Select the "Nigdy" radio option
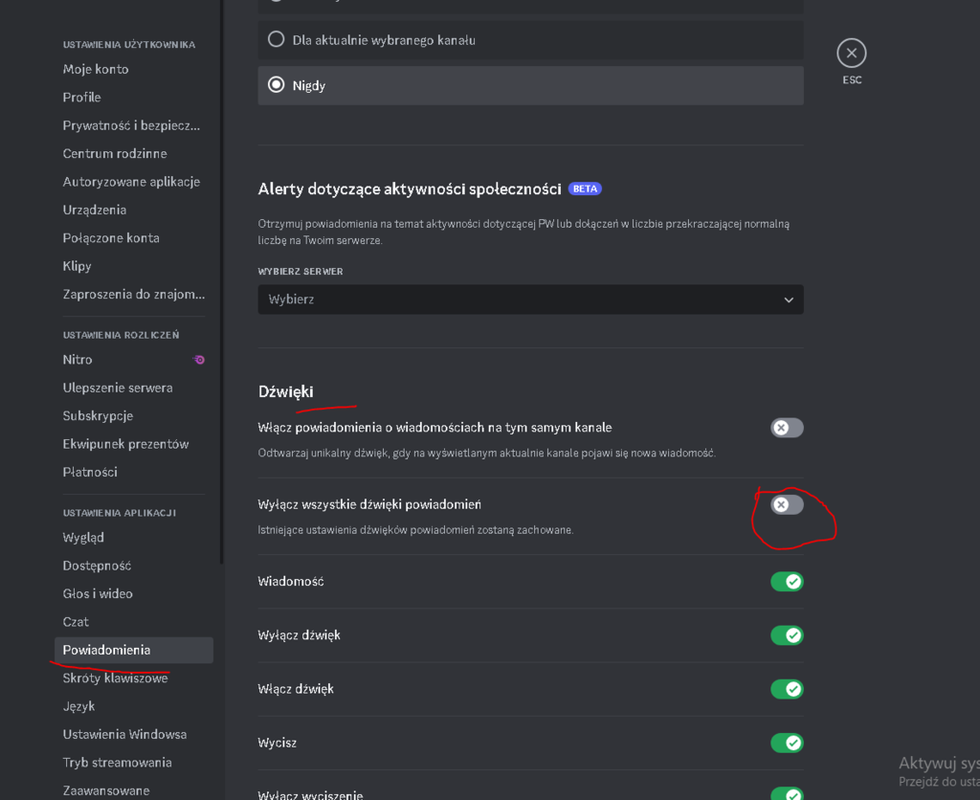 (x=531, y=86)
